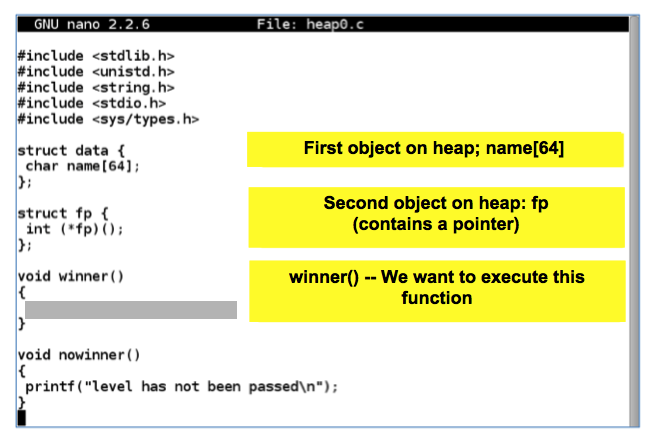This screenshot has height=441, width=651.
Task: Select the '#include <sys/types.h>' line
Action: point(108,119)
